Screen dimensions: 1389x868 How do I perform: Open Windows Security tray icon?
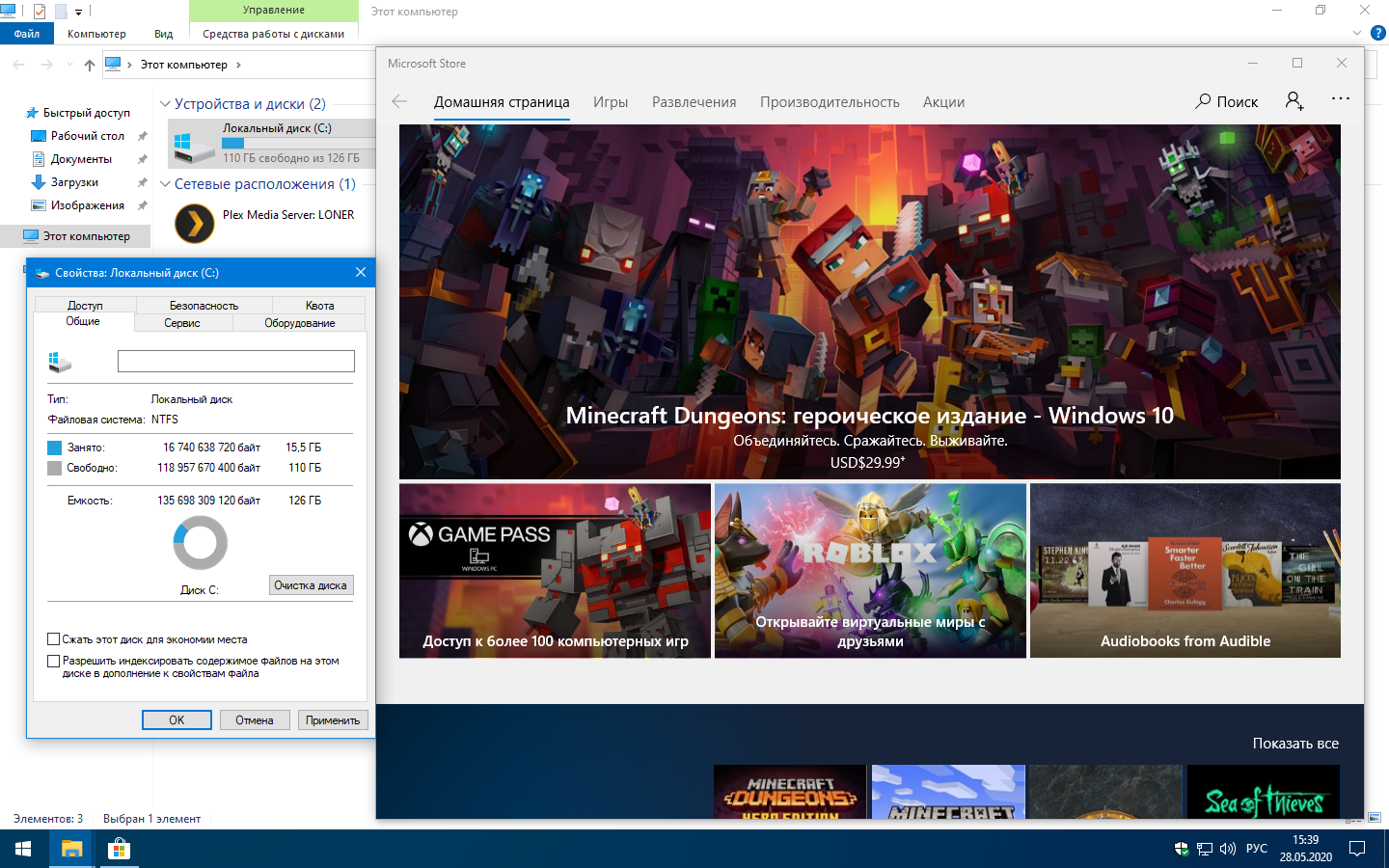(x=1181, y=849)
